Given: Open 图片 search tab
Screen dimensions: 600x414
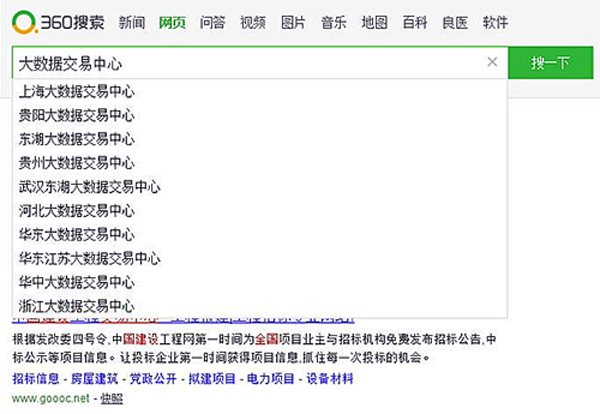Looking at the screenshot, I should 293,23.
